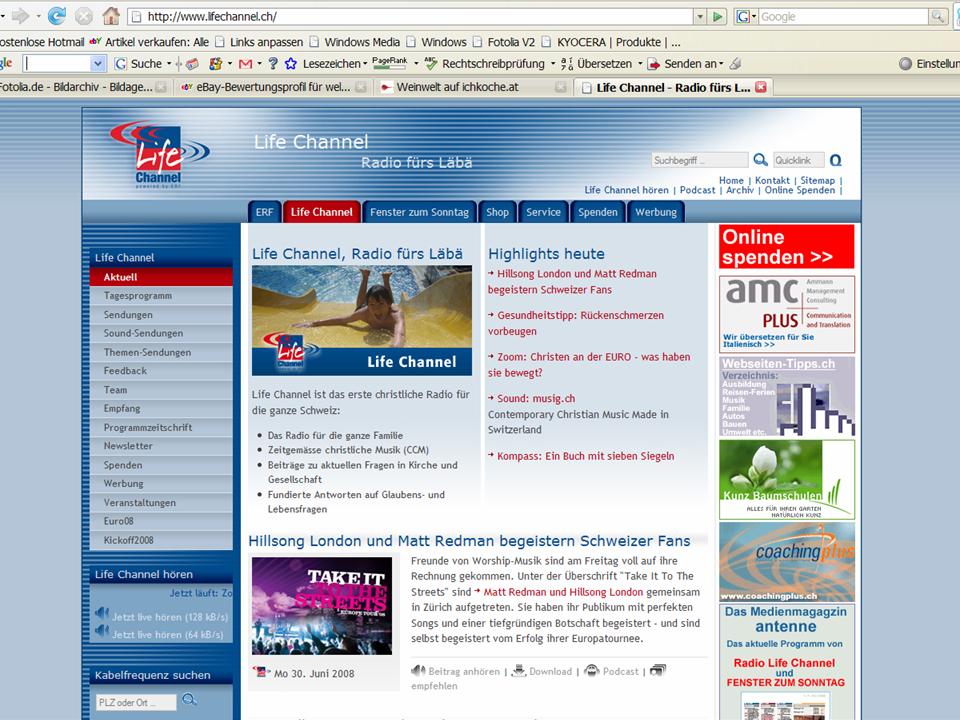Image resolution: width=960 pixels, height=720 pixels.
Task: Click the Online spenden red banner
Action: pos(786,247)
